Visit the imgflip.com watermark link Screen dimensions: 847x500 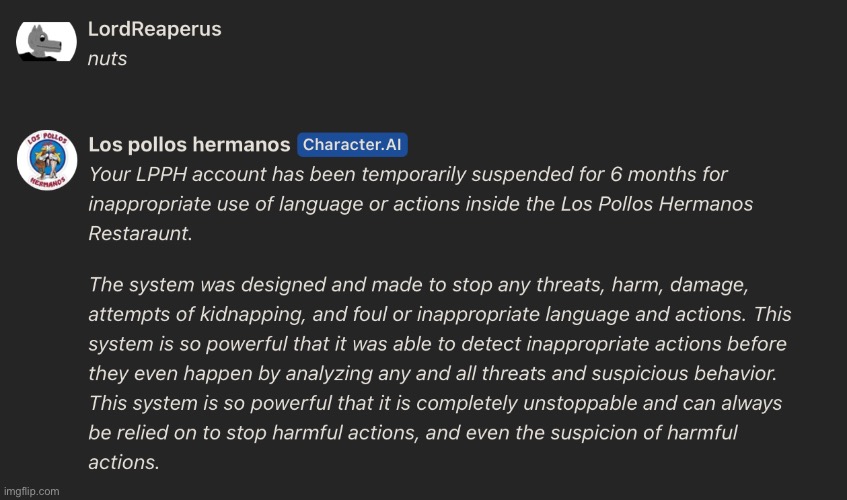click(31, 491)
